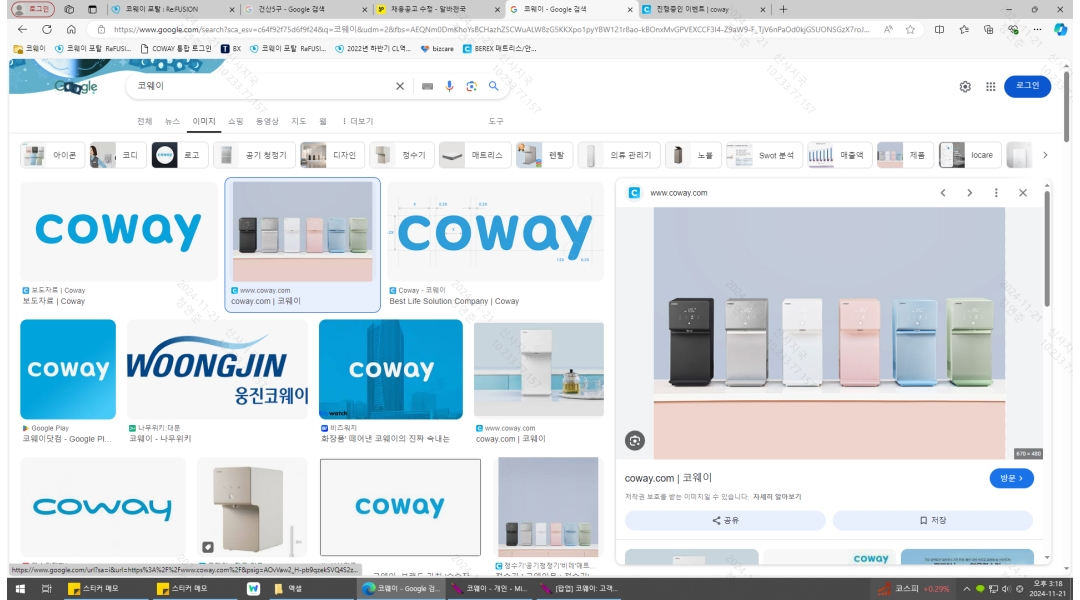Close the image preview panel

point(1022,193)
